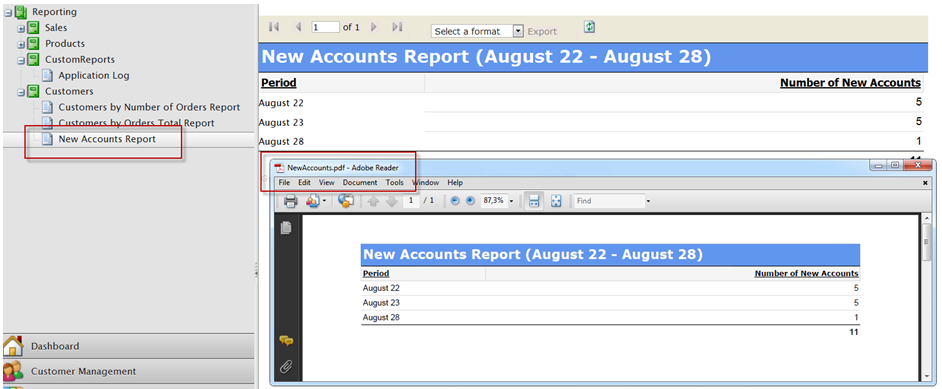This screenshot has width=942, height=389.
Task: Click the Adobe Reader vertical scrollbar thumb
Action: (x=927, y=243)
